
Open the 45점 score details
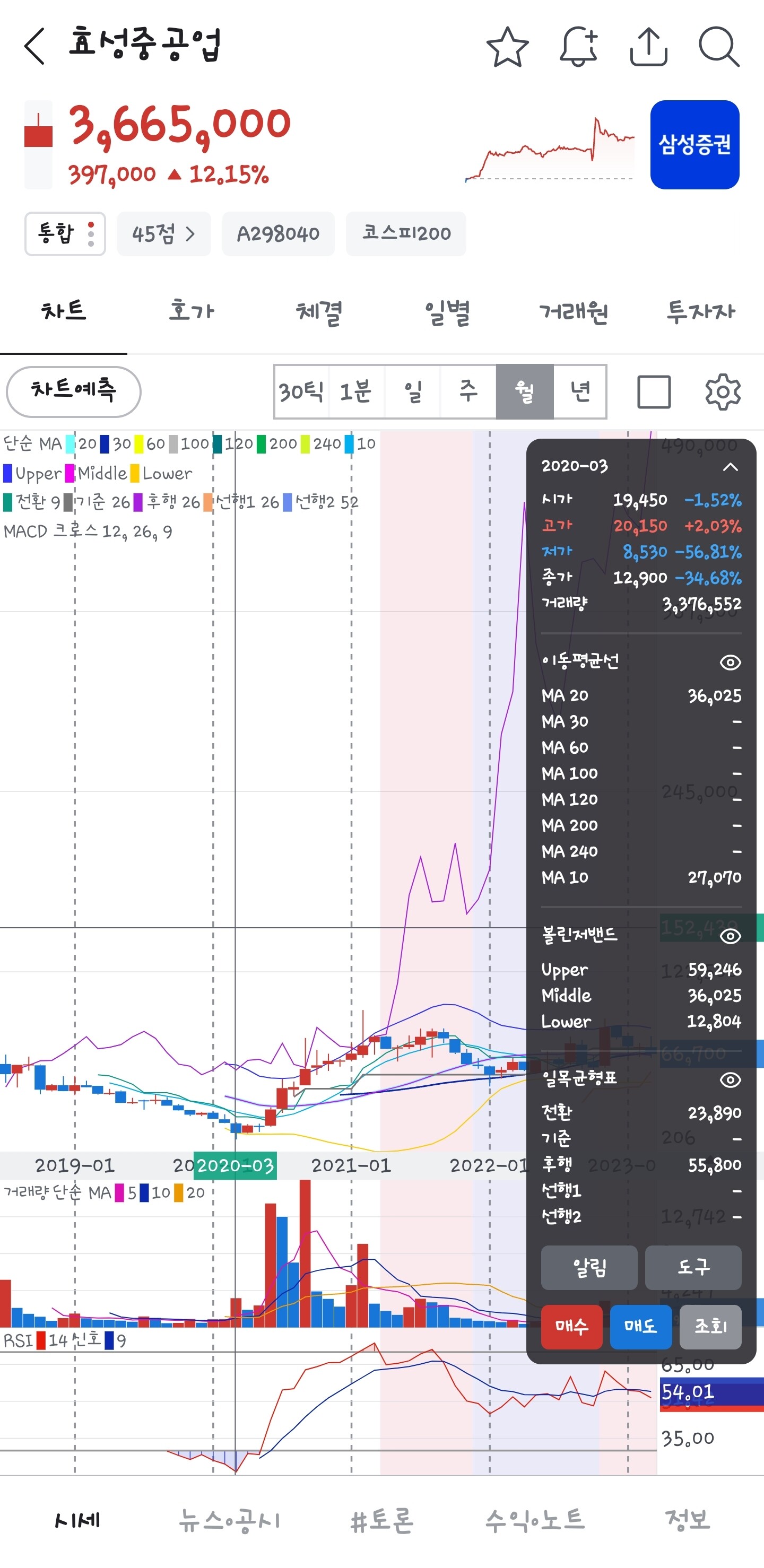coord(164,234)
